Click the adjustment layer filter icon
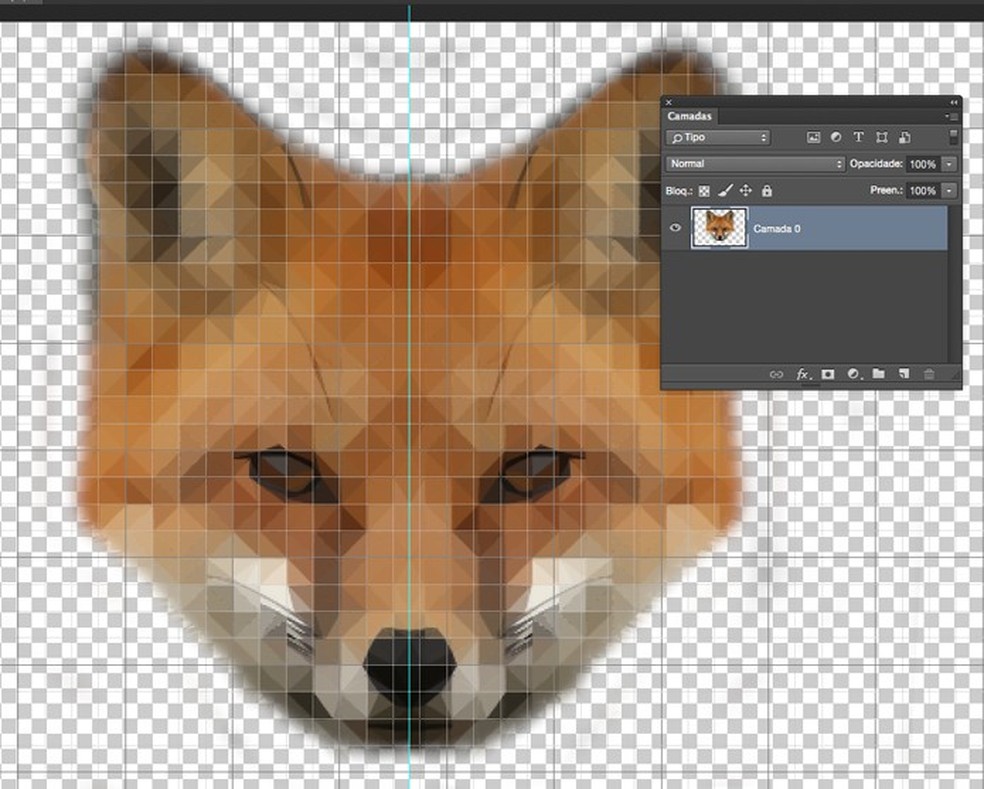The width and height of the screenshot is (984, 789). click(x=836, y=137)
